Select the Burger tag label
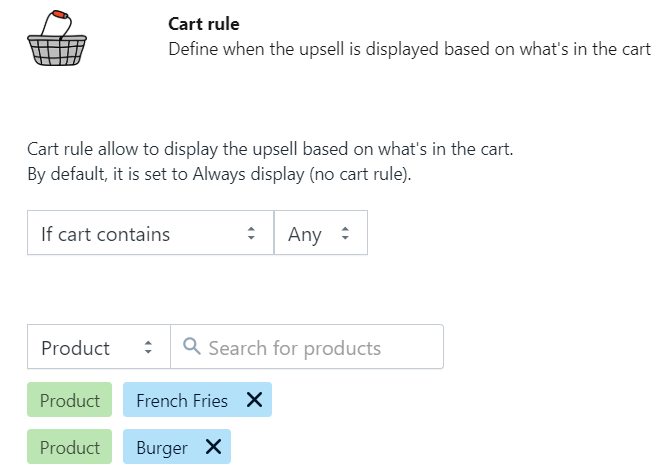The width and height of the screenshot is (656, 470). pos(162,448)
